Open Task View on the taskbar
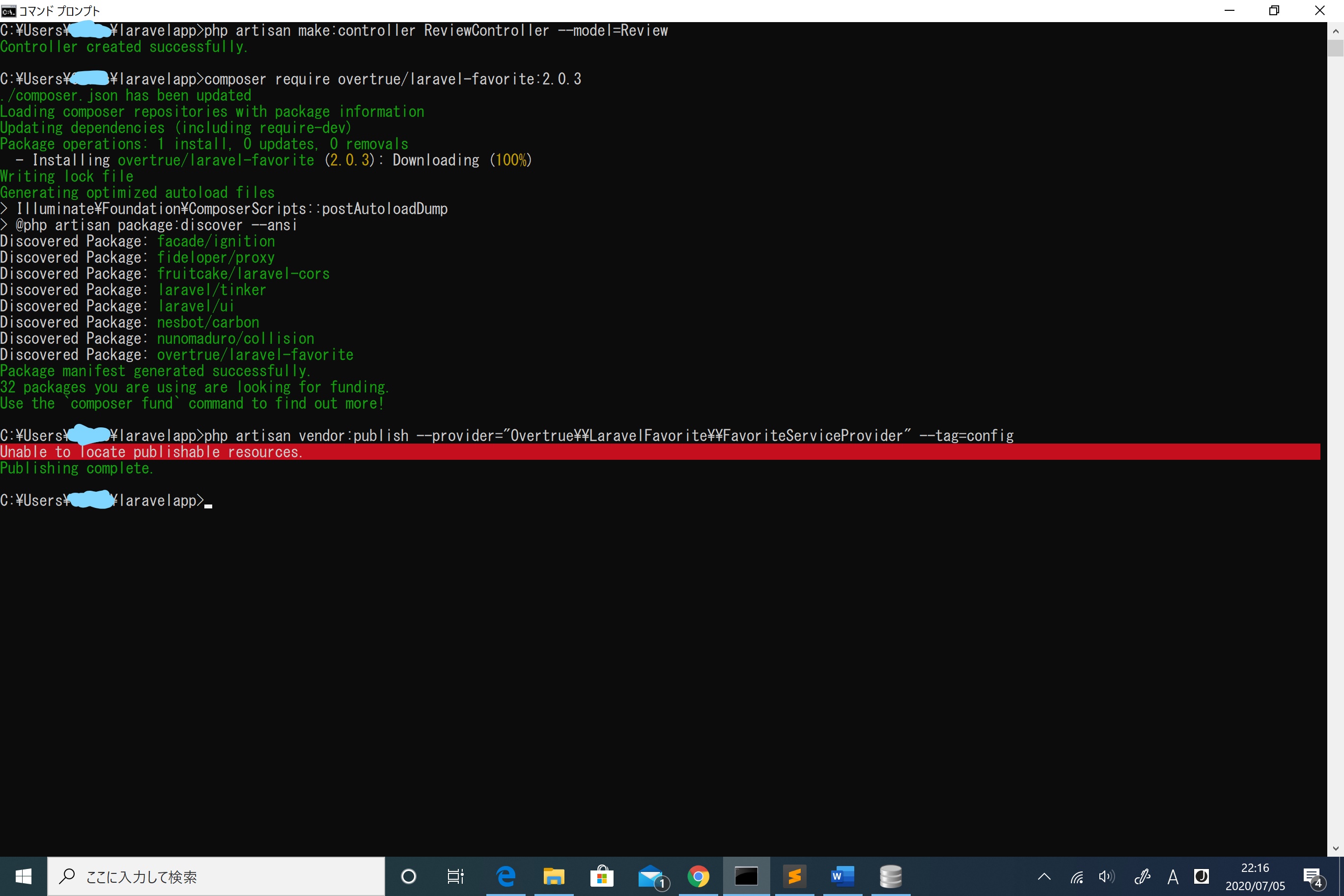1344x896 pixels. coord(455,876)
